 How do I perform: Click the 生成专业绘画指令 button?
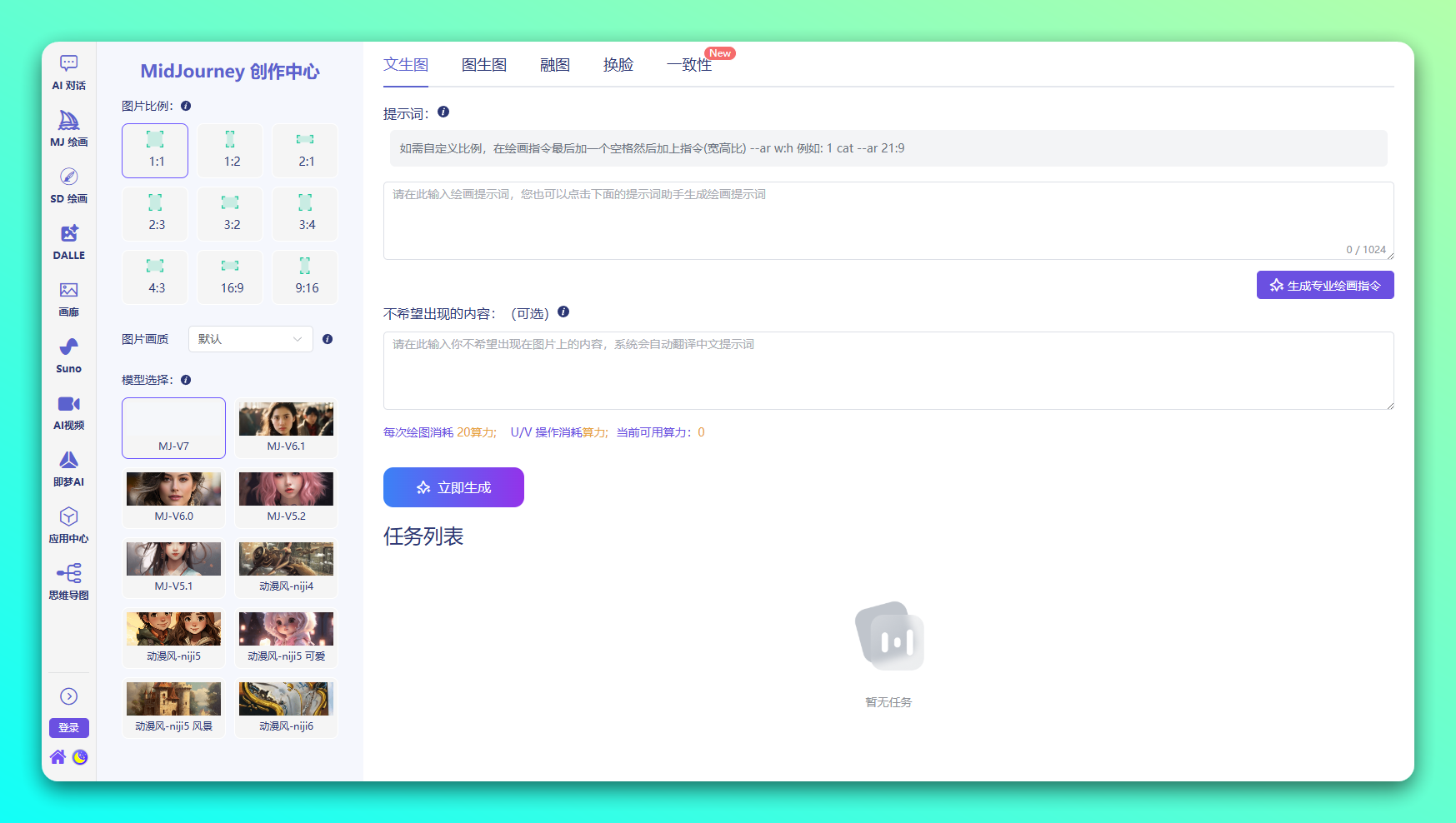click(1324, 286)
